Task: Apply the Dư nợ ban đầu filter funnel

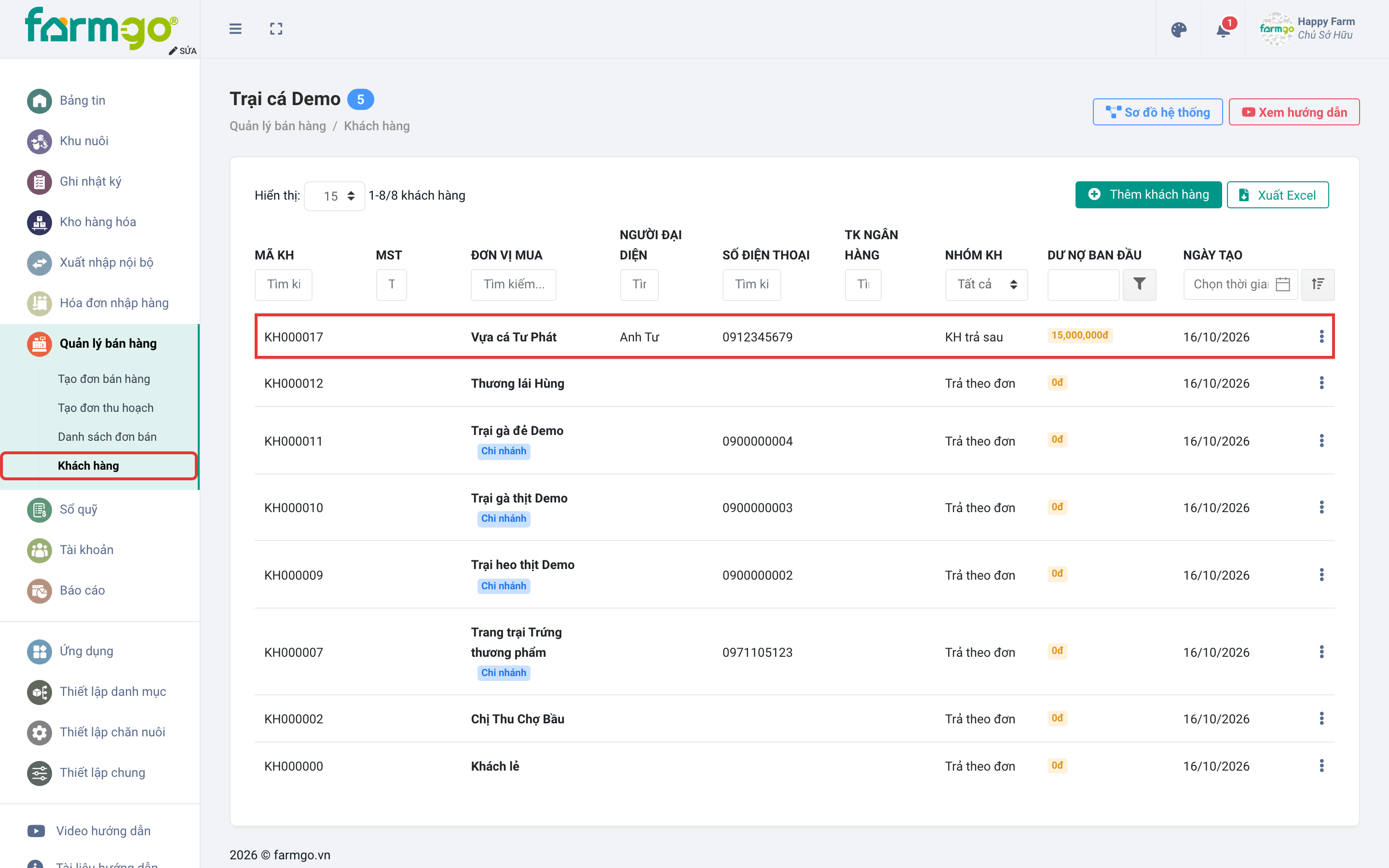Action: tap(1139, 284)
